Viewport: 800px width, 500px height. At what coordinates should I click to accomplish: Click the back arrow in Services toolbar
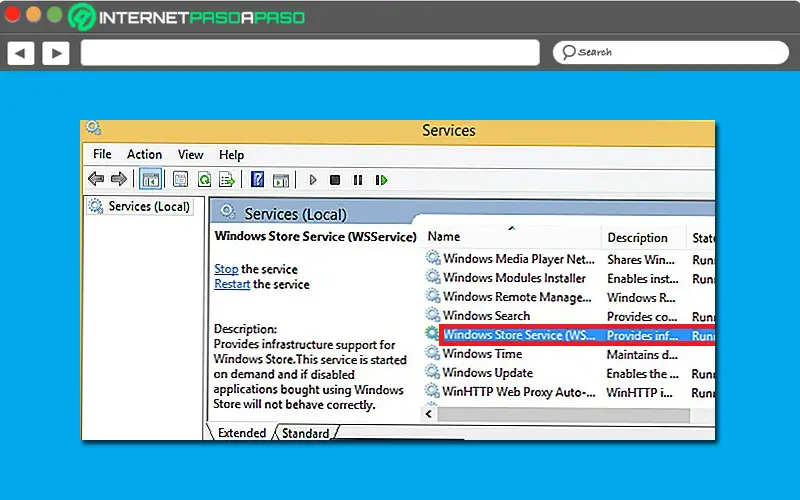96,179
